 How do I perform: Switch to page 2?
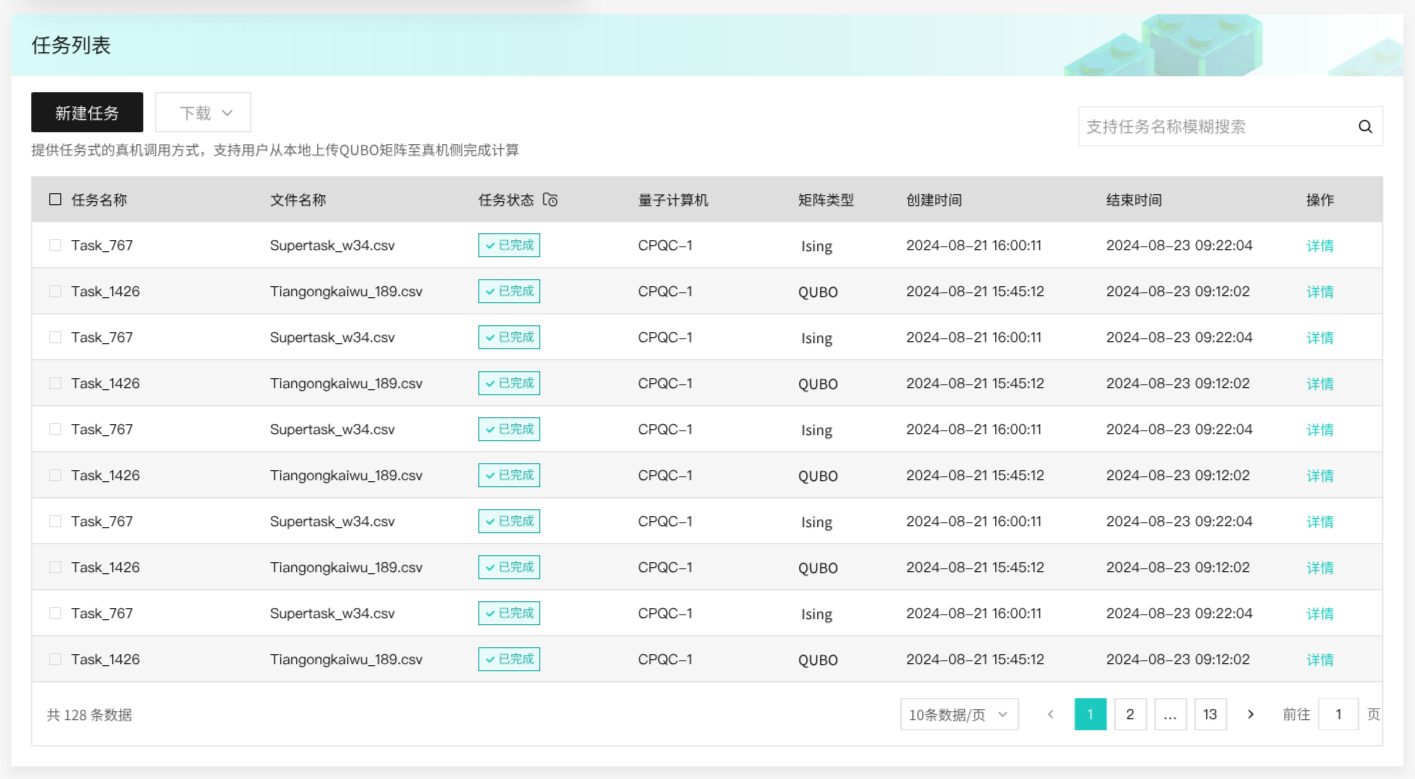click(1130, 714)
